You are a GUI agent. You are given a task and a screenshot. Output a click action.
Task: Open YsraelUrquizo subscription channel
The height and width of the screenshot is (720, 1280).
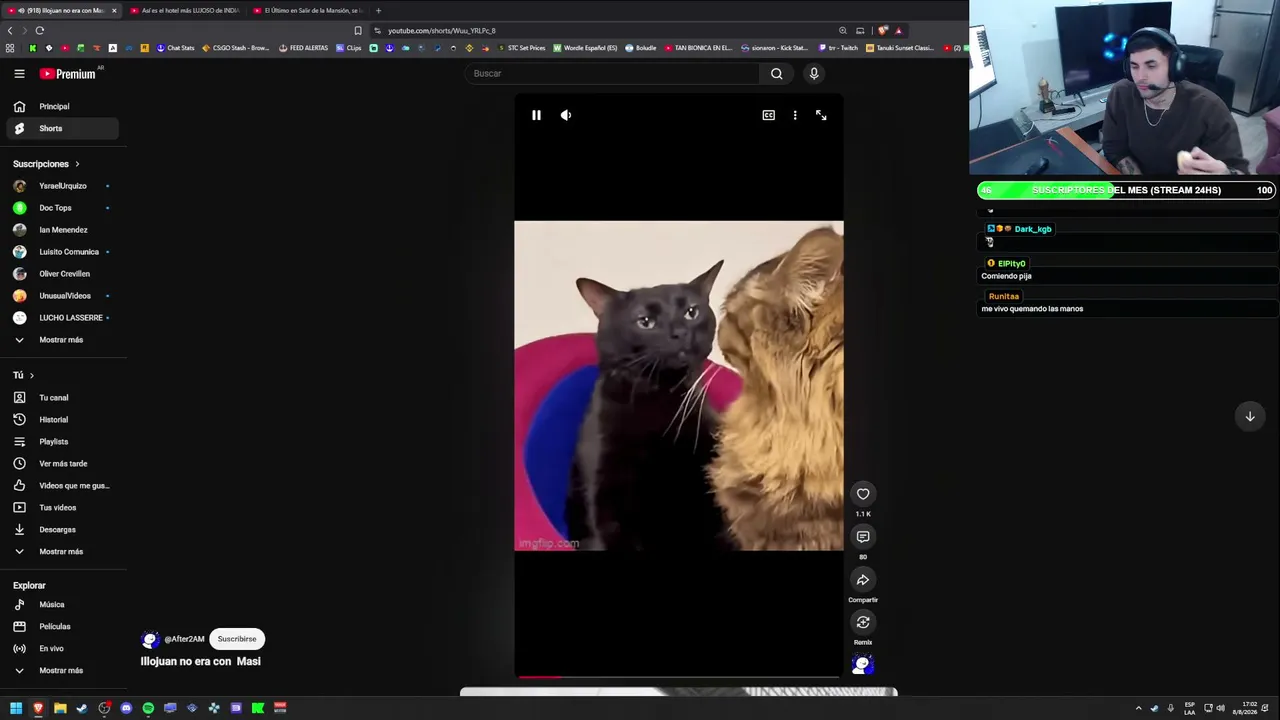[x=63, y=186]
